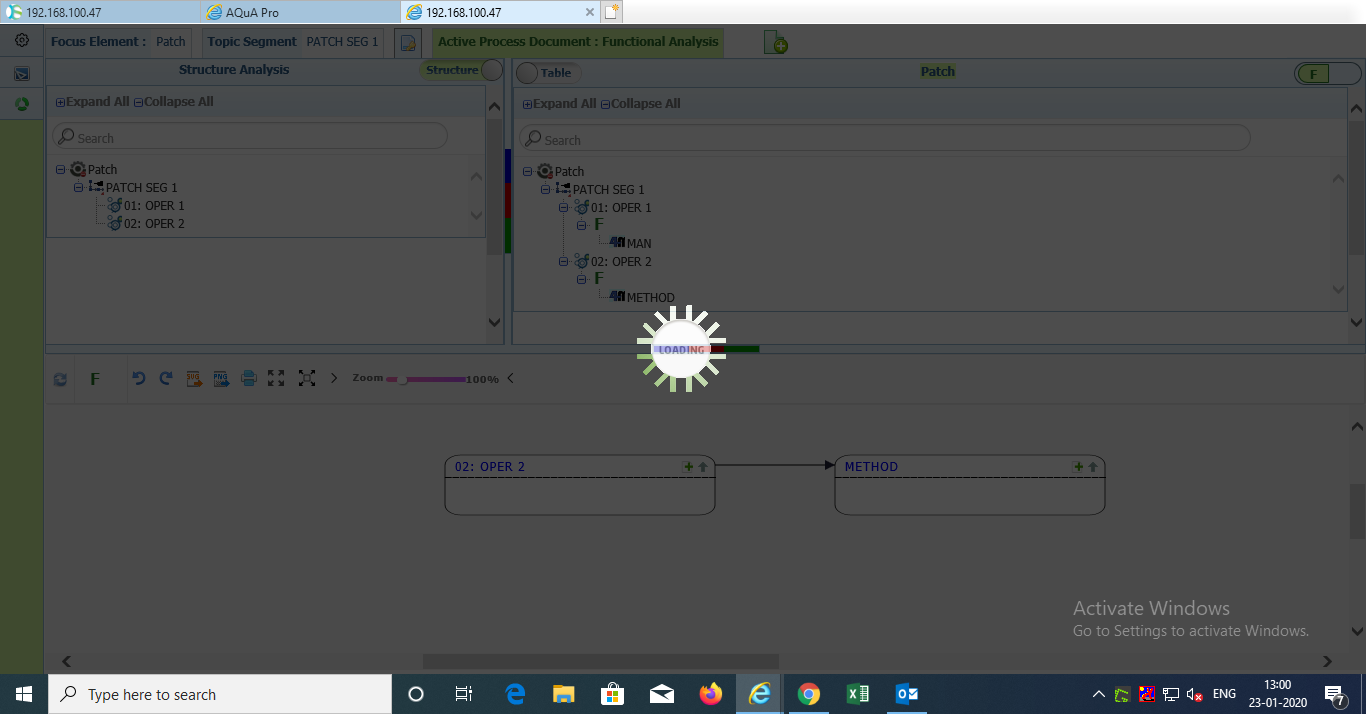1366x714 pixels.
Task: Select 01: OPER 1 in Structure Analysis tree
Action: 154,206
